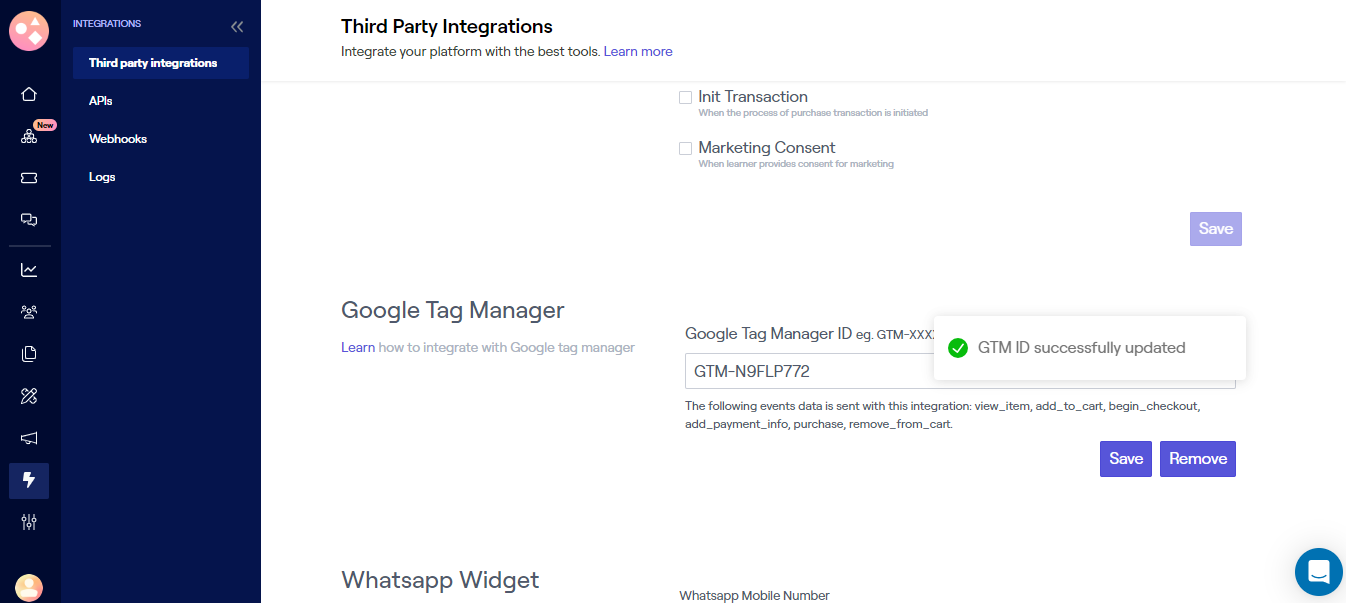Open the Learn more link in header
This screenshot has width=1346, height=603.
(638, 51)
